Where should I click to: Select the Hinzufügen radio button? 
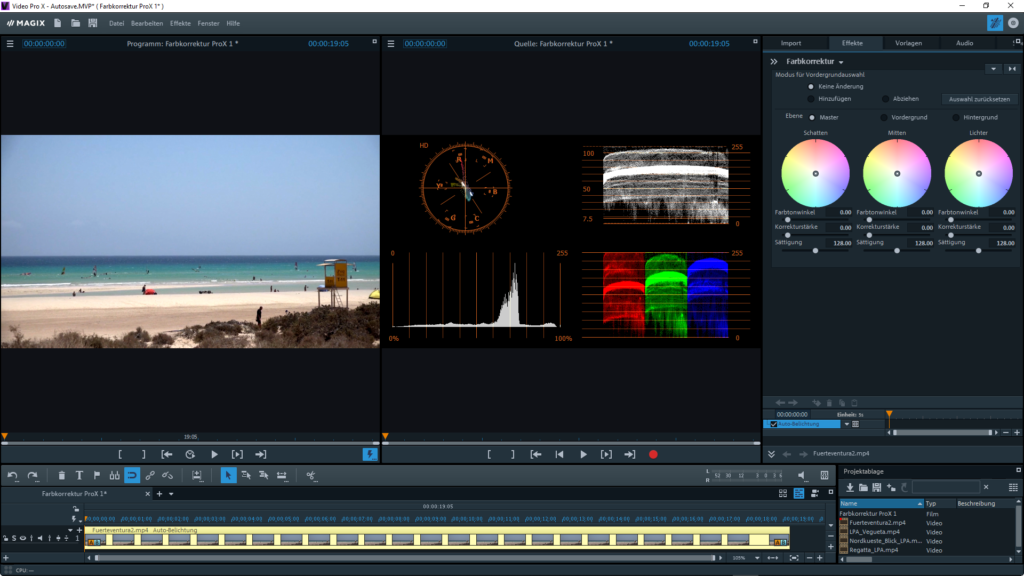(811, 99)
